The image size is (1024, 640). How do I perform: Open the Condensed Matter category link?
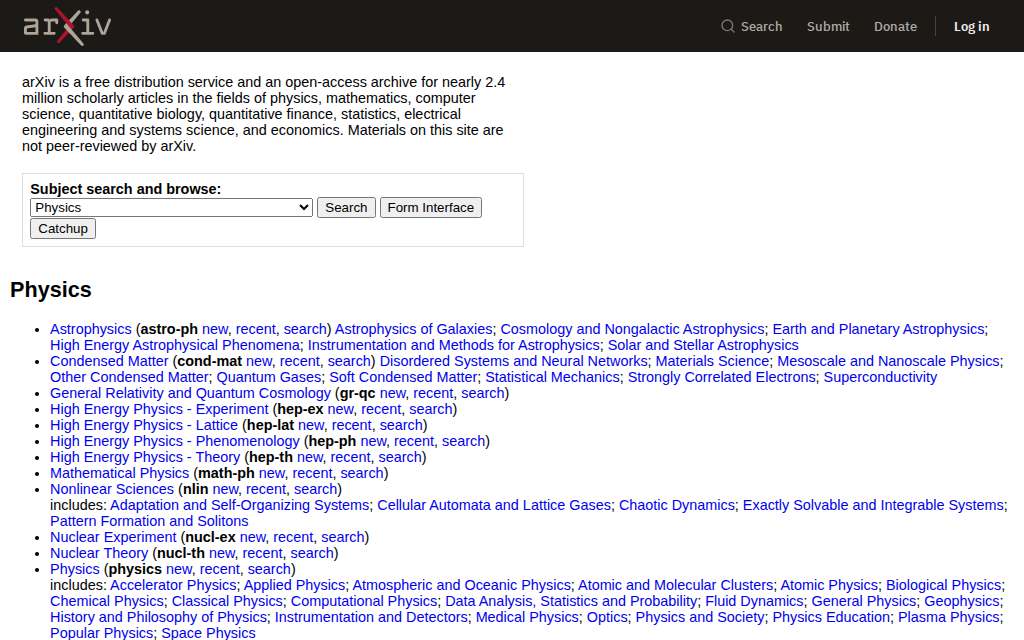(x=109, y=361)
